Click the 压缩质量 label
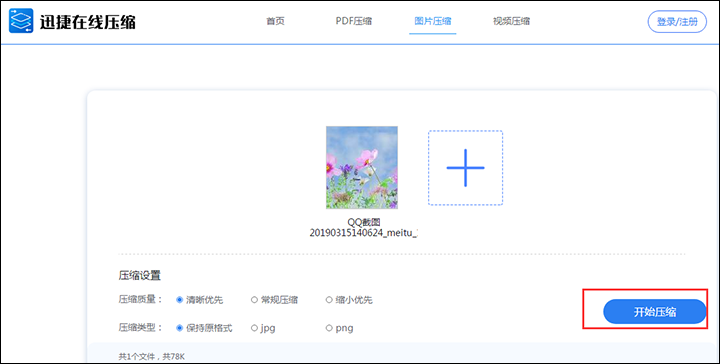The width and height of the screenshot is (720, 364). point(141,300)
